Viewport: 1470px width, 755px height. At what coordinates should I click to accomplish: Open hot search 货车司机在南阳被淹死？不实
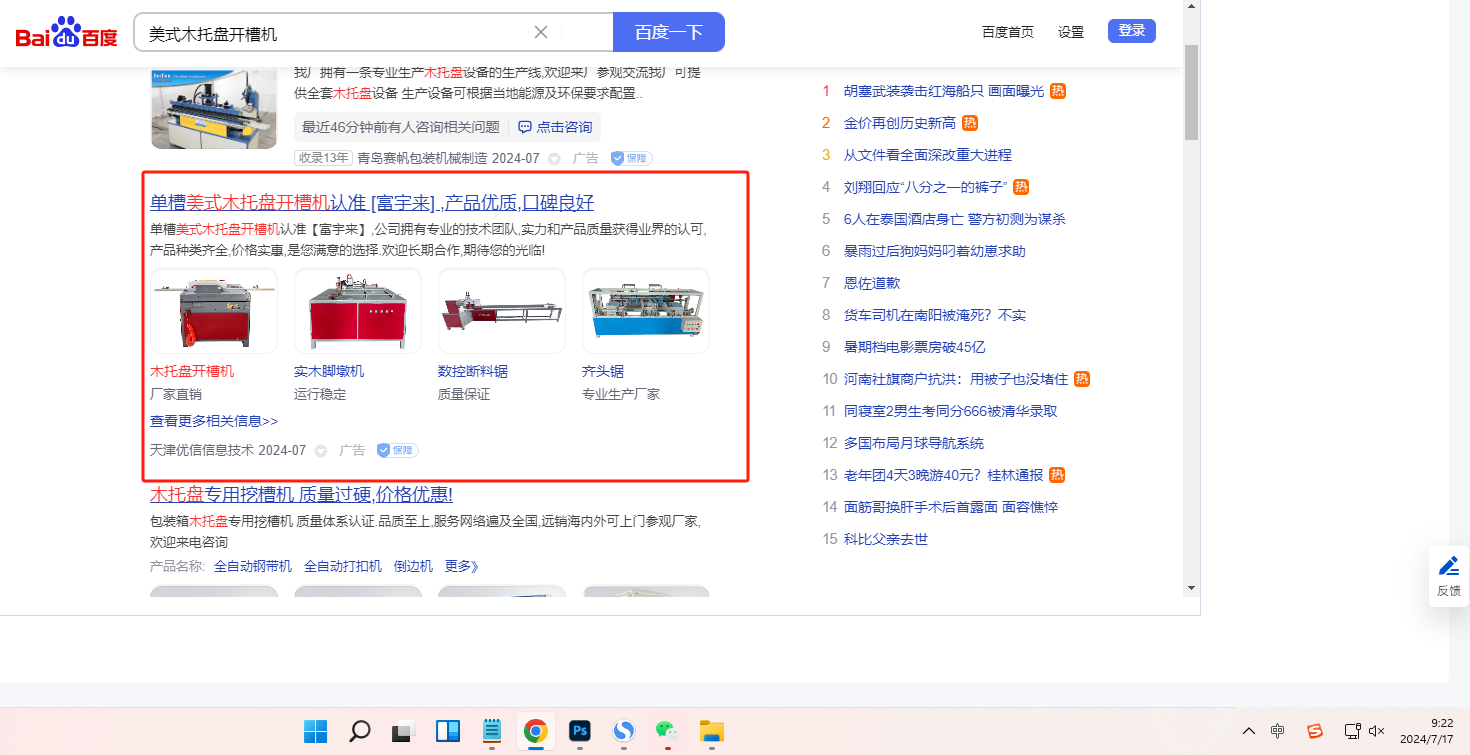(x=935, y=315)
